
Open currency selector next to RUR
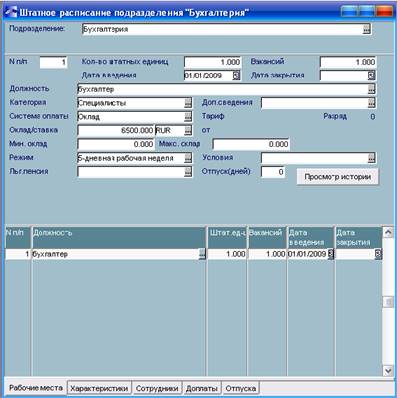click(x=188, y=130)
